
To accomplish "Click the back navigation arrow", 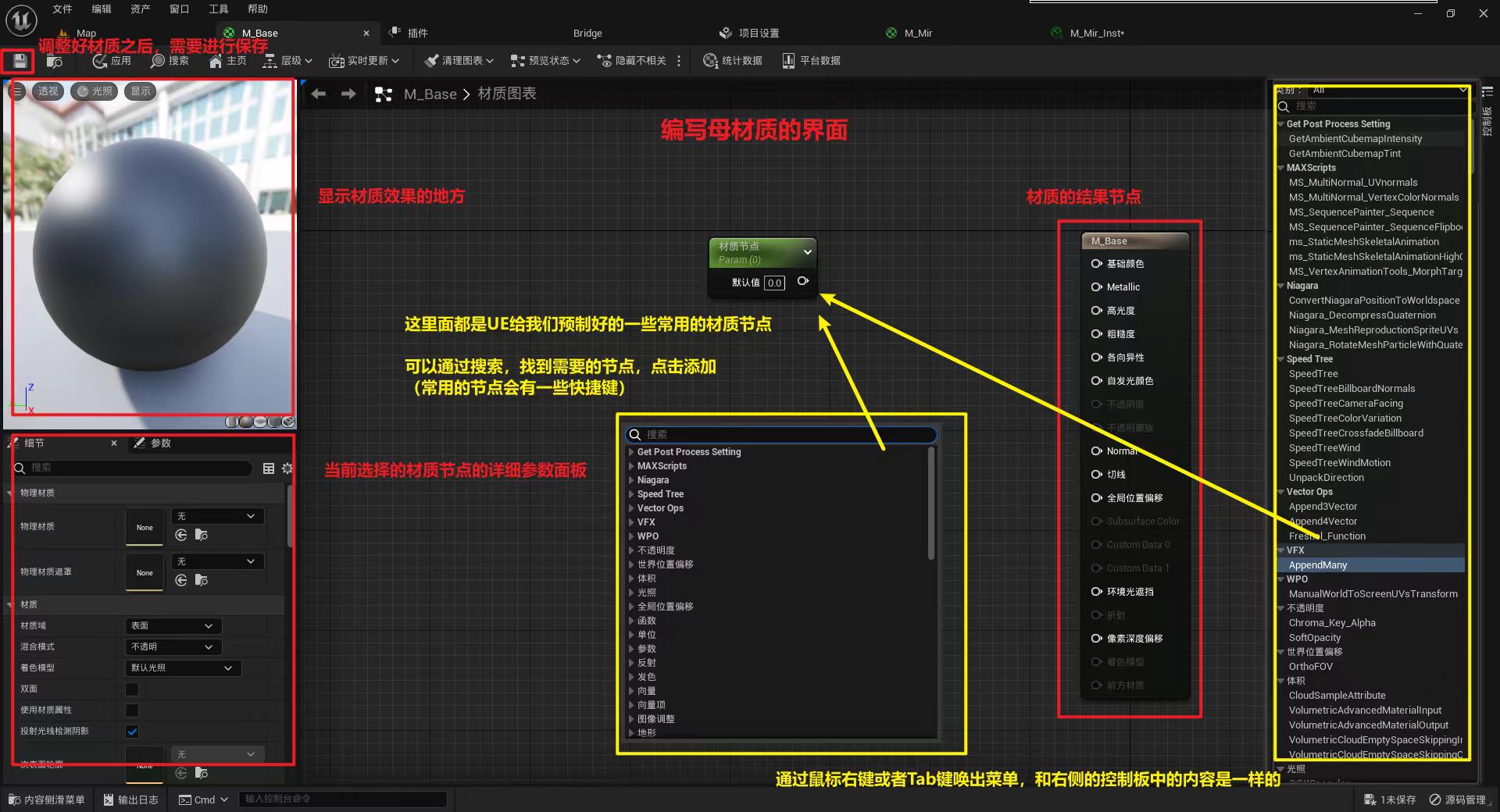I will tap(318, 93).
